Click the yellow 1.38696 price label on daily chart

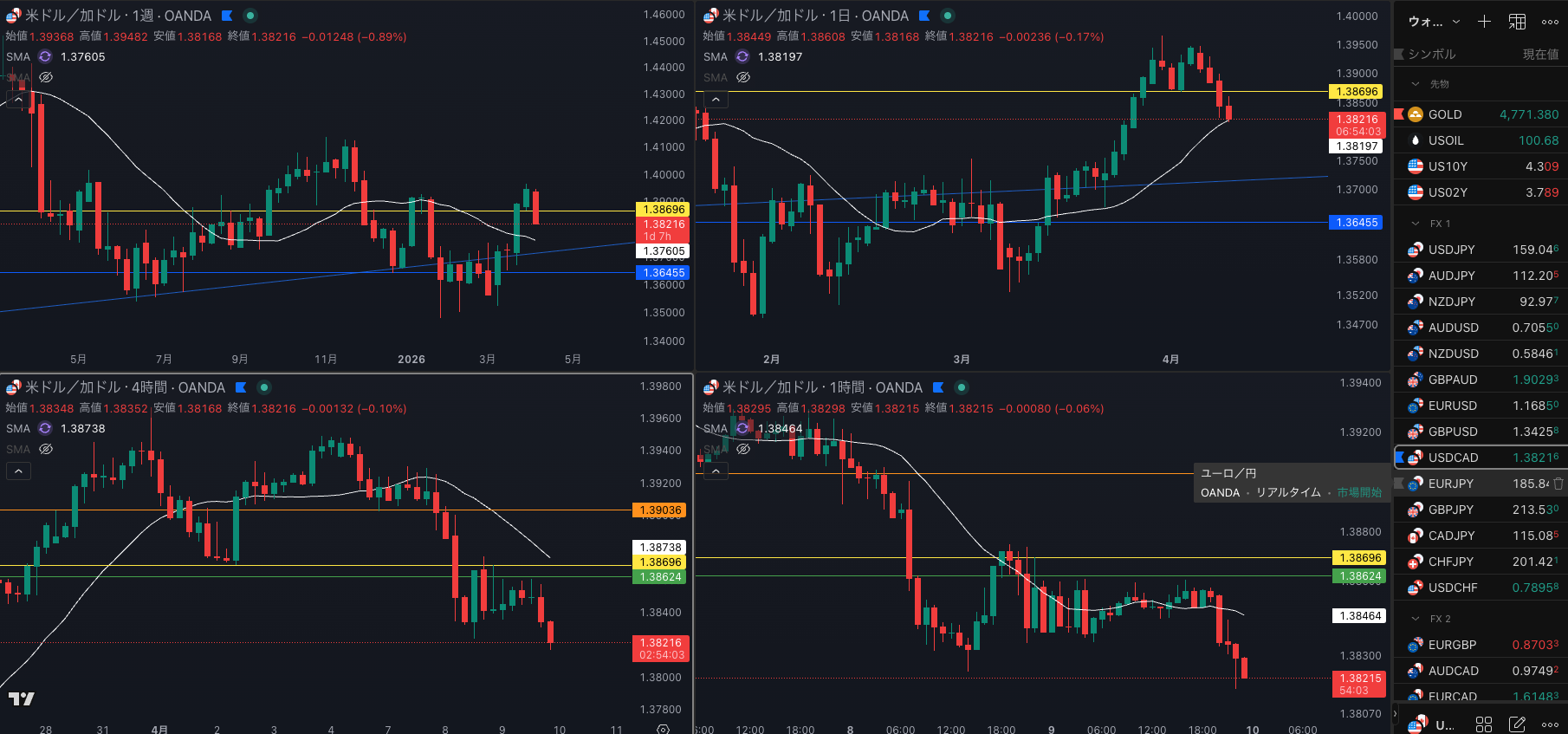pyautogui.click(x=1357, y=92)
